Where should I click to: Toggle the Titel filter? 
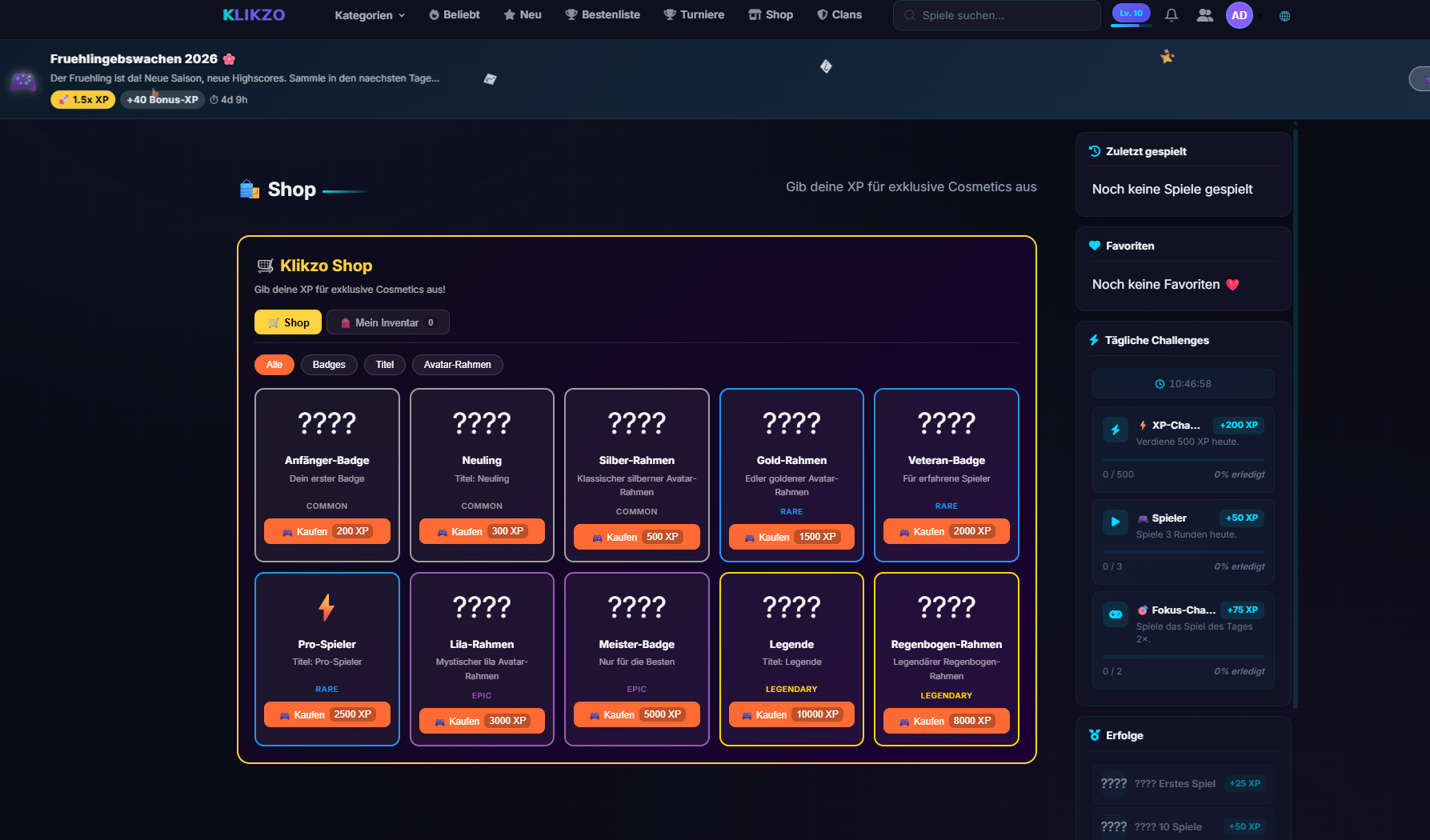coord(384,365)
